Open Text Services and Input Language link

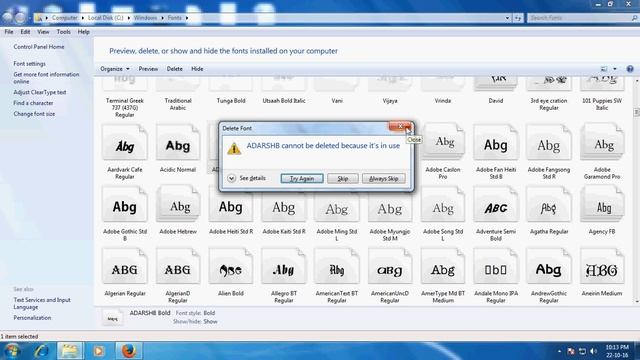[42, 303]
